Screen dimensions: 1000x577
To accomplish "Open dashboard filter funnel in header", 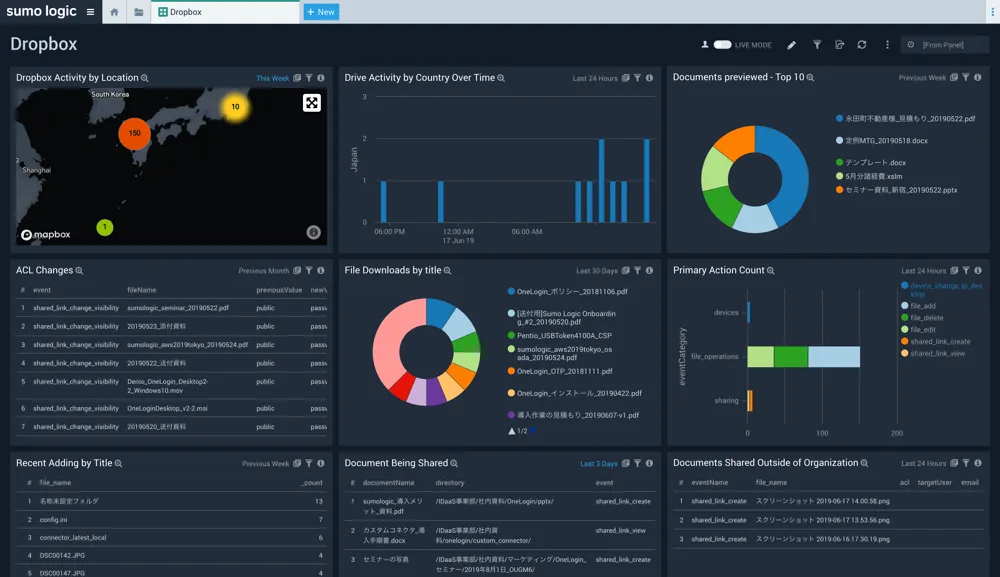I will tap(816, 45).
